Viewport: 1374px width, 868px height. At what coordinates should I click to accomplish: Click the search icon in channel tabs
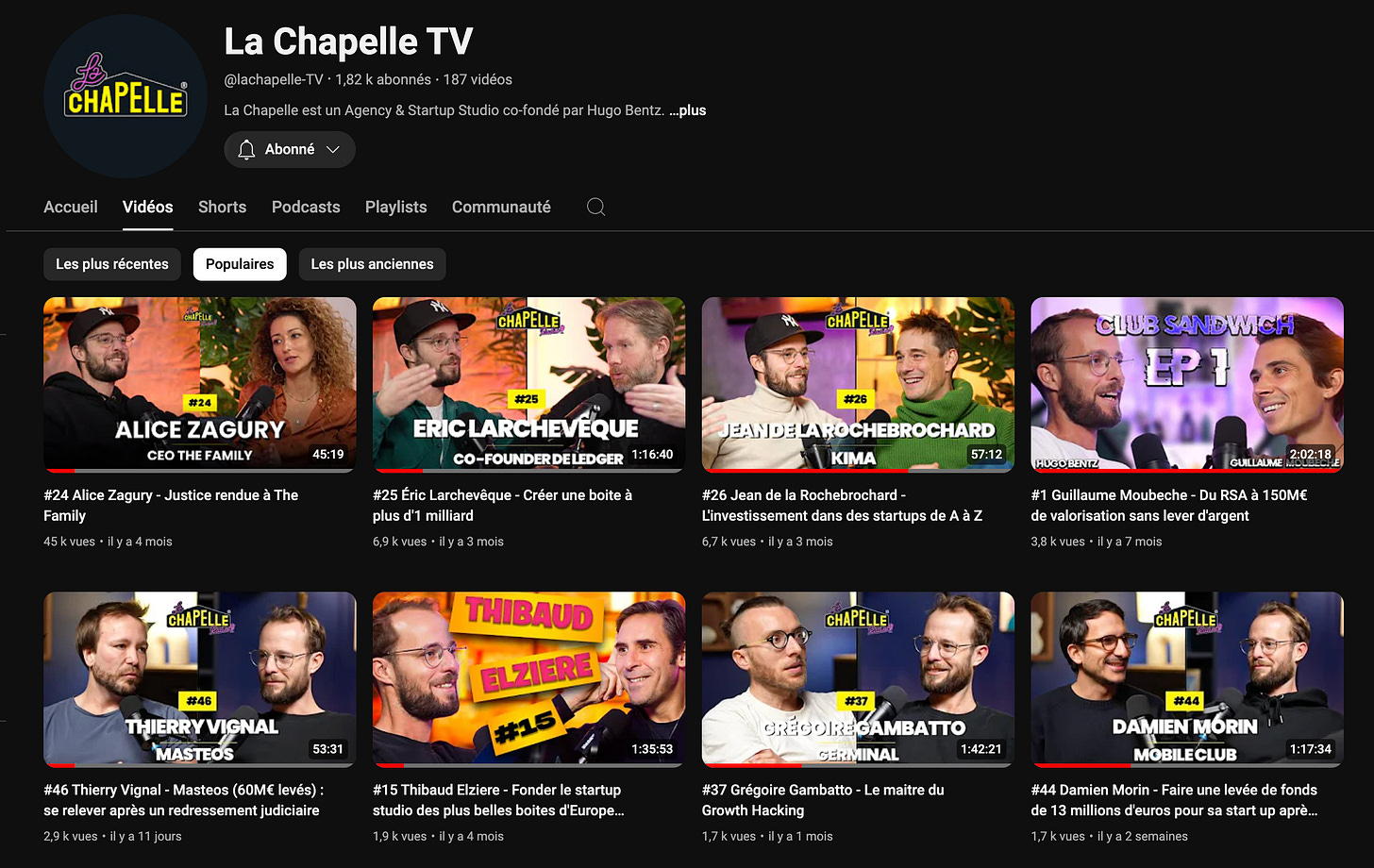[595, 207]
